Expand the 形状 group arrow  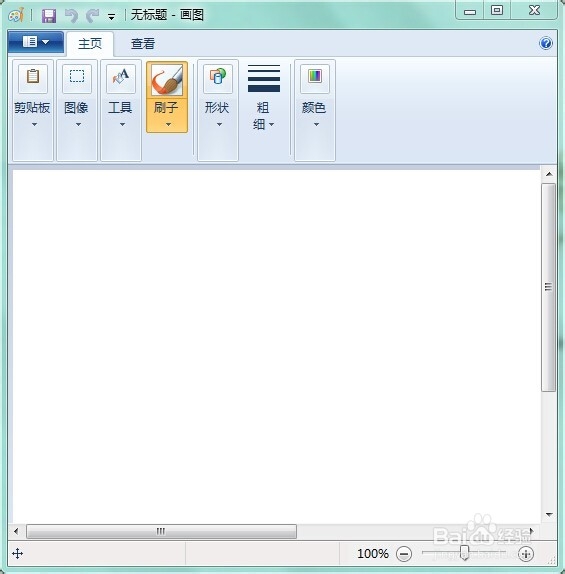(x=219, y=124)
